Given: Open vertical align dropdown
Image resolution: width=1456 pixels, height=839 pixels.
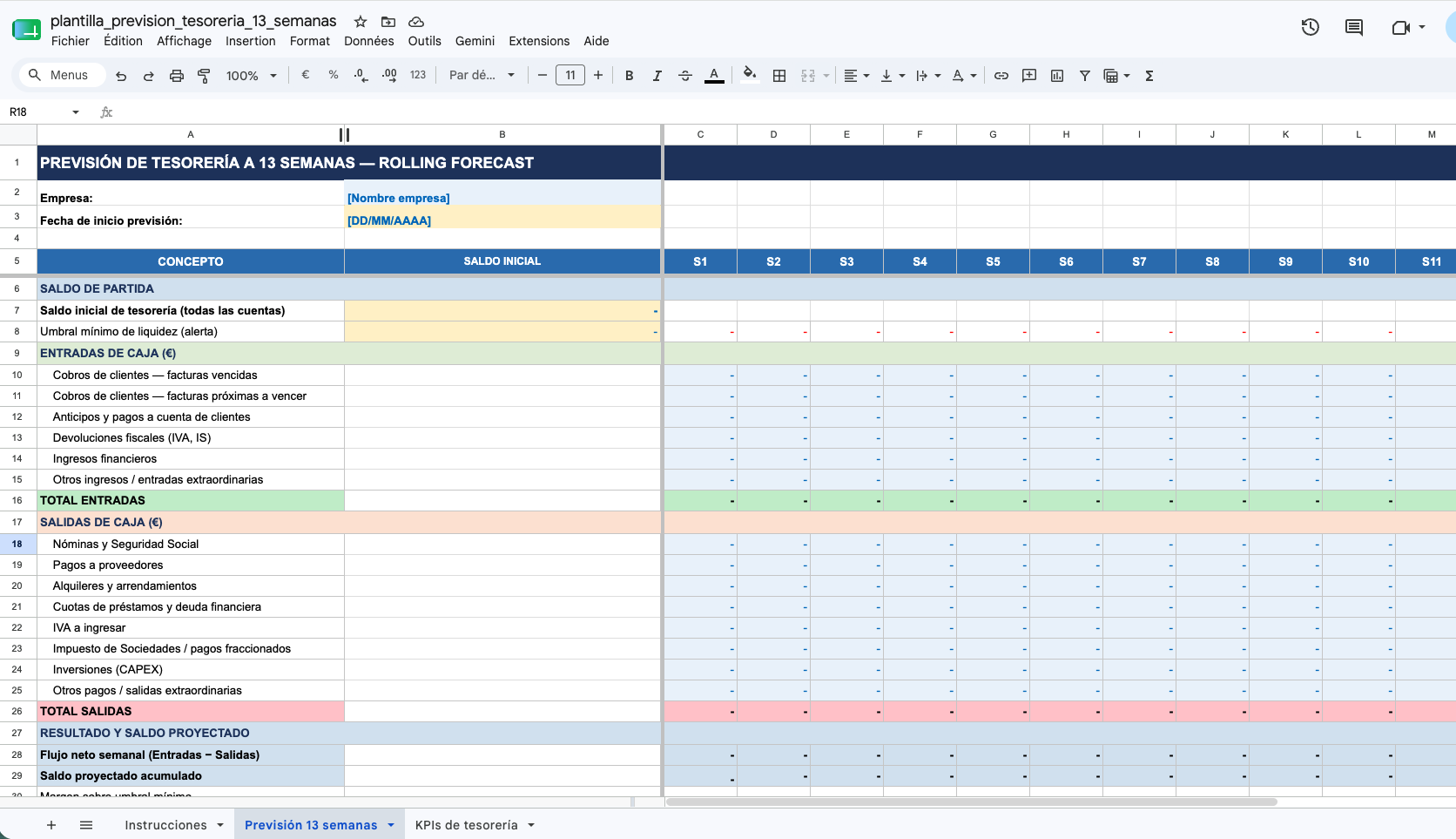Looking at the screenshot, I should point(893,76).
